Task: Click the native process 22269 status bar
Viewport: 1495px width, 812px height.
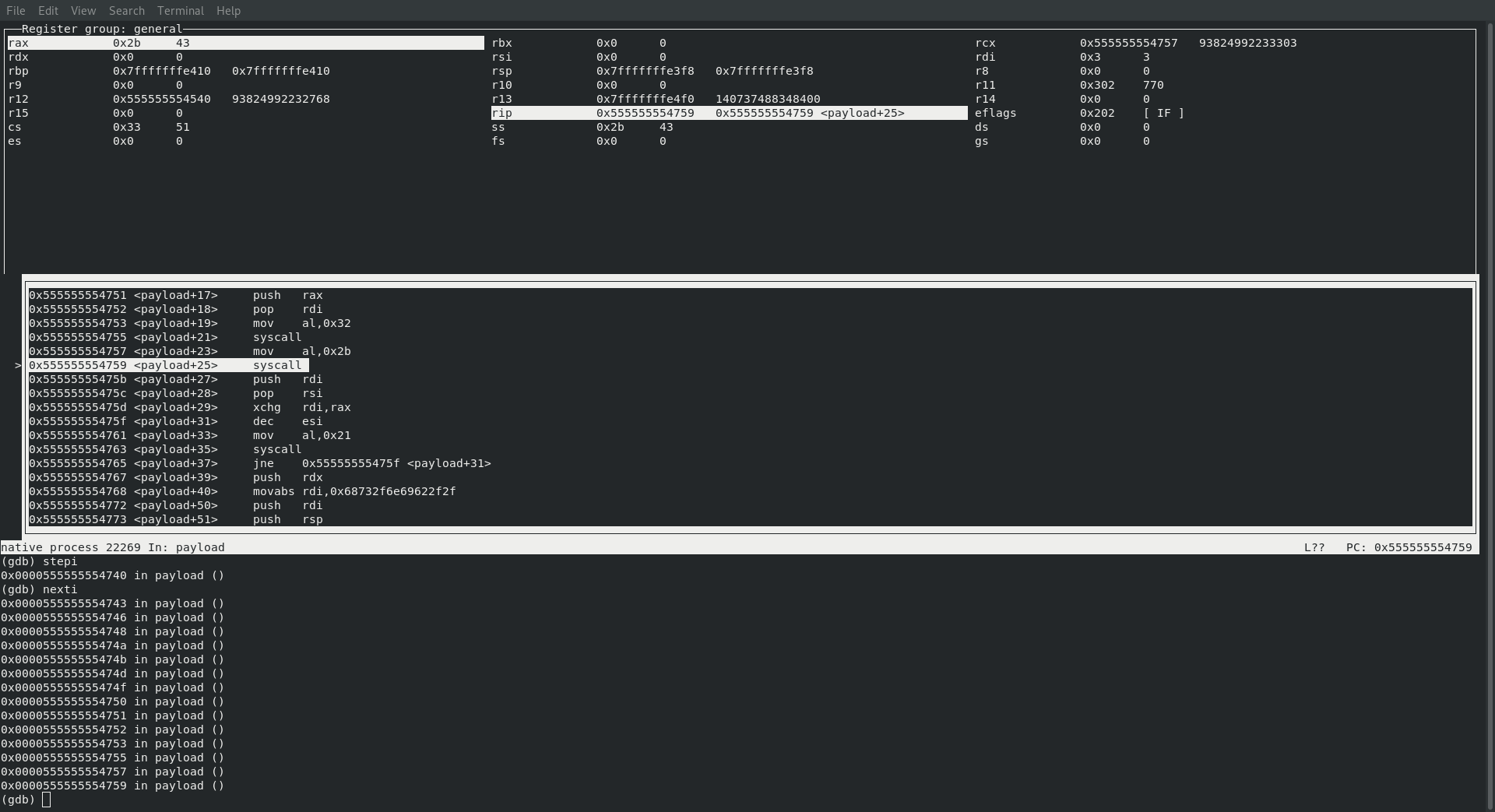Action: [x=113, y=547]
